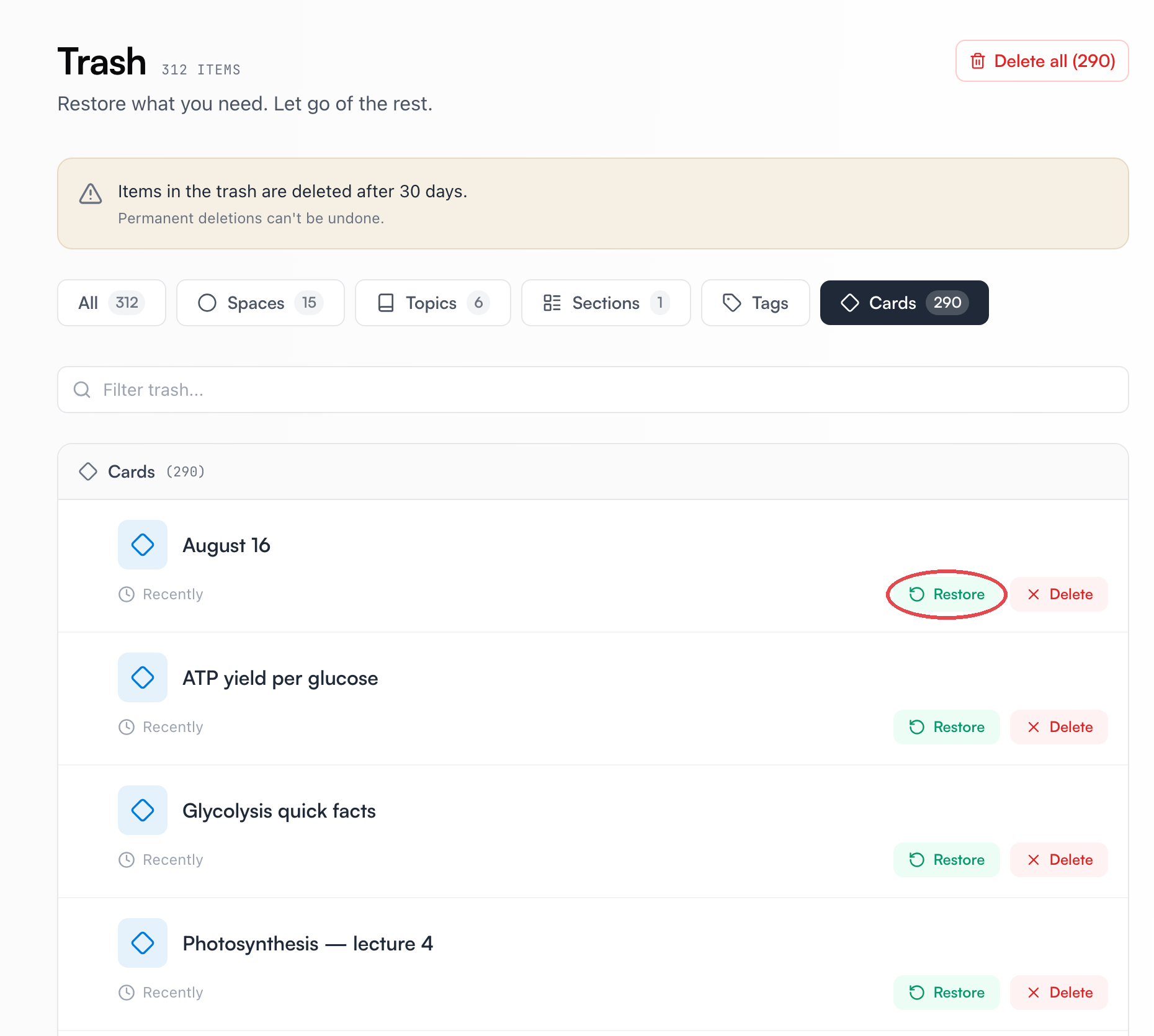Select the Tags filter tab
1154x1036 pixels.
coord(756,303)
